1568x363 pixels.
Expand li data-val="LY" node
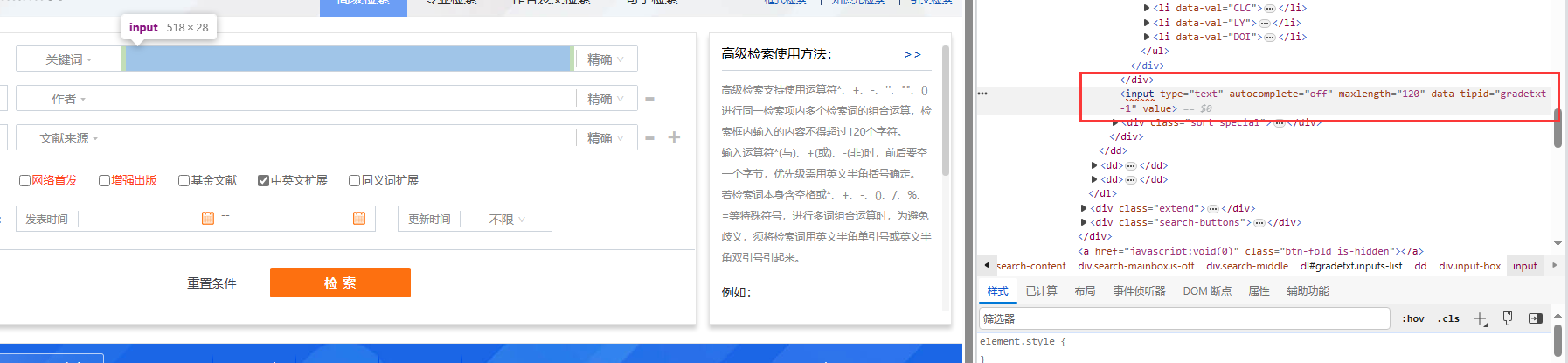pos(1147,23)
